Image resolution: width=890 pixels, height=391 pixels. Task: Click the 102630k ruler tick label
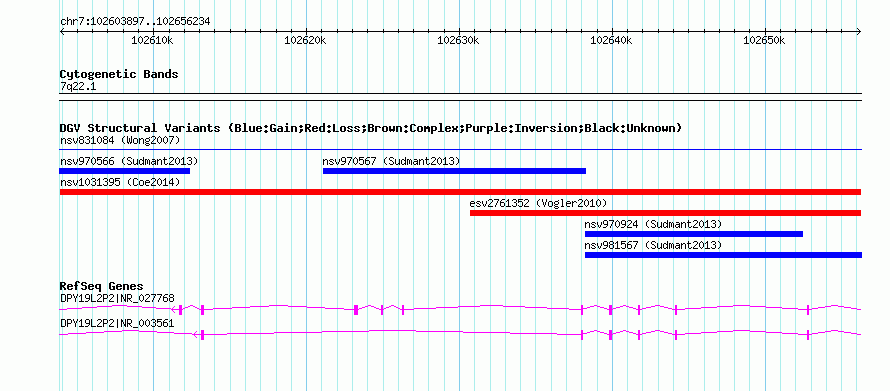pyautogui.click(x=459, y=40)
